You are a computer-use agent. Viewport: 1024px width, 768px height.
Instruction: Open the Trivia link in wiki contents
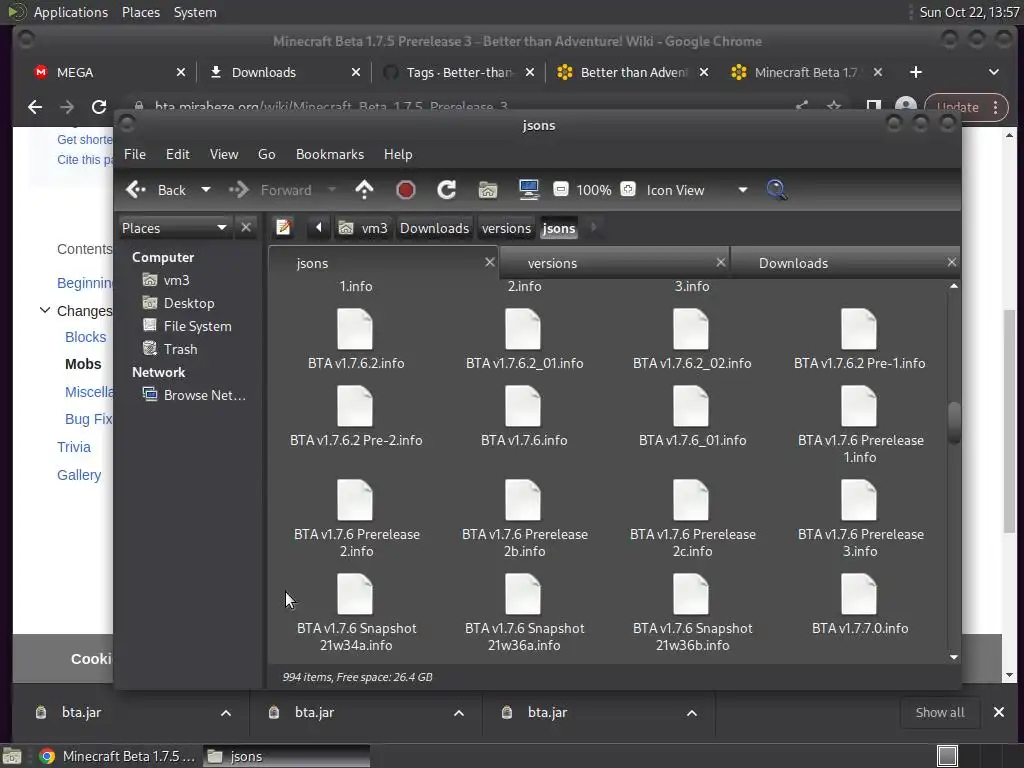[74, 447]
